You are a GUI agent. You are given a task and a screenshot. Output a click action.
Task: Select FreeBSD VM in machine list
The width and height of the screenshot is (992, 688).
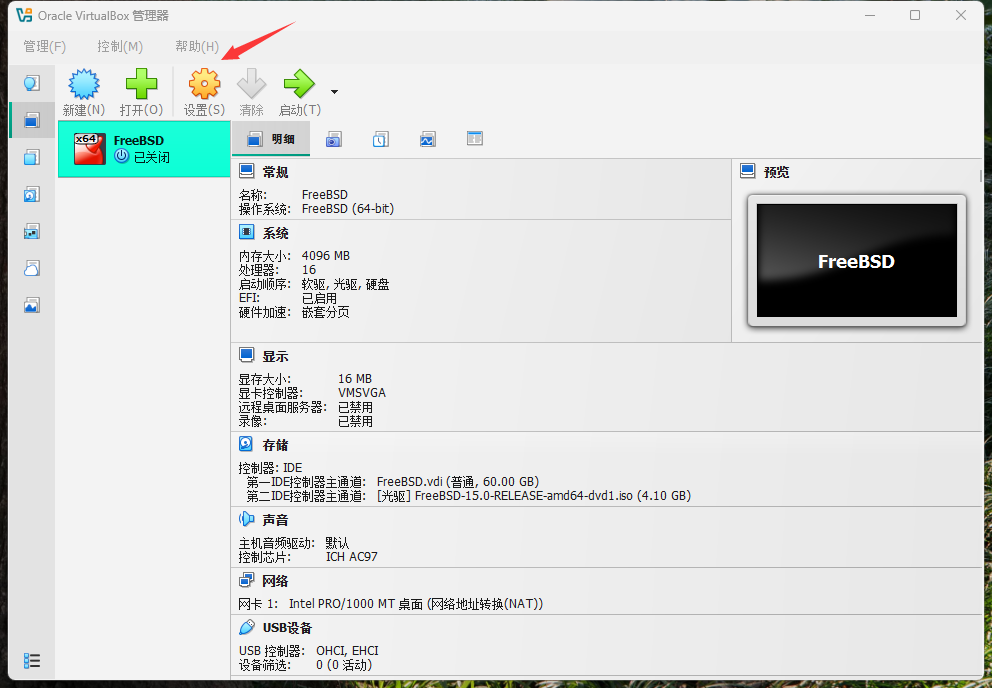[144, 149]
